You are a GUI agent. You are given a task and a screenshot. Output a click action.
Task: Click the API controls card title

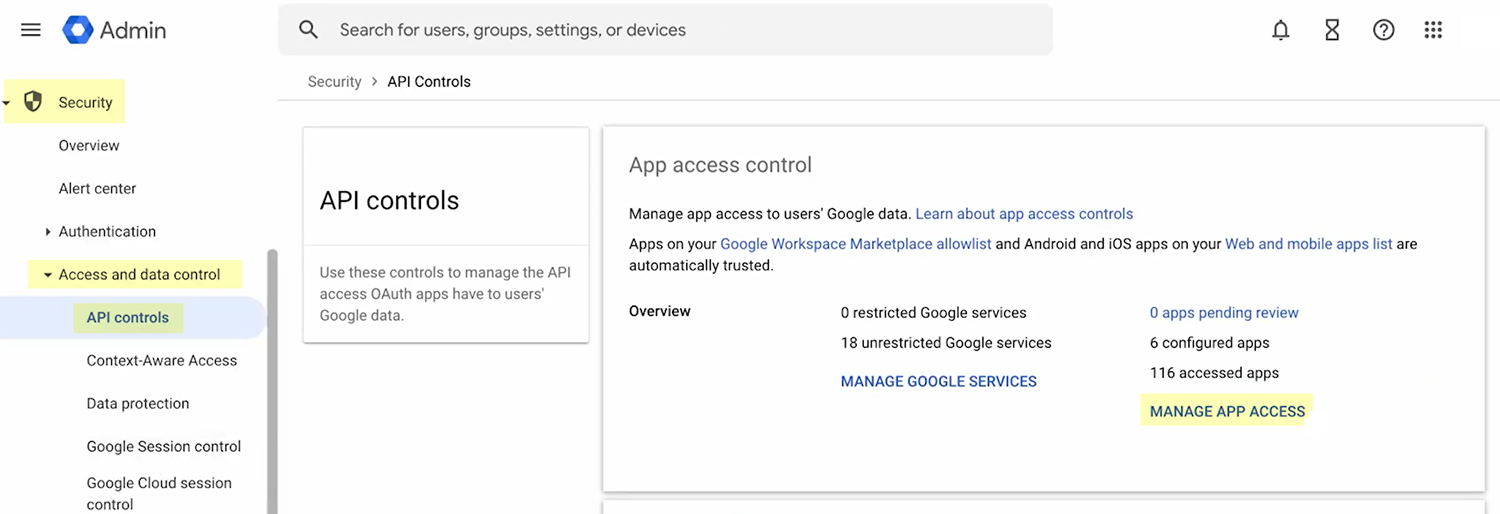[x=389, y=201]
